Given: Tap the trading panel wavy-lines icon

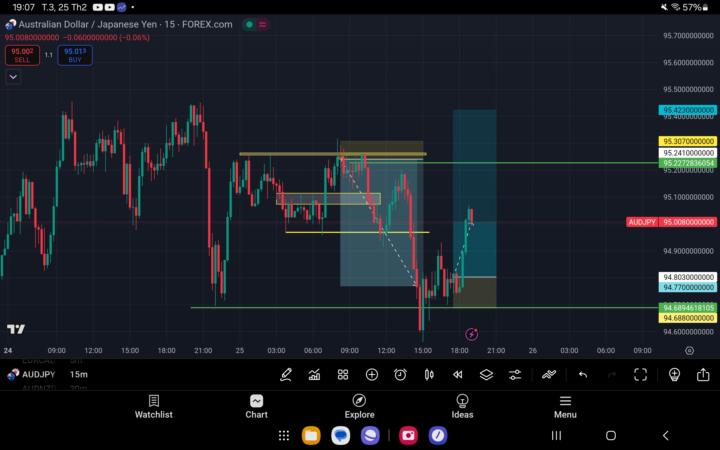Looking at the screenshot, I should click(x=549, y=375).
